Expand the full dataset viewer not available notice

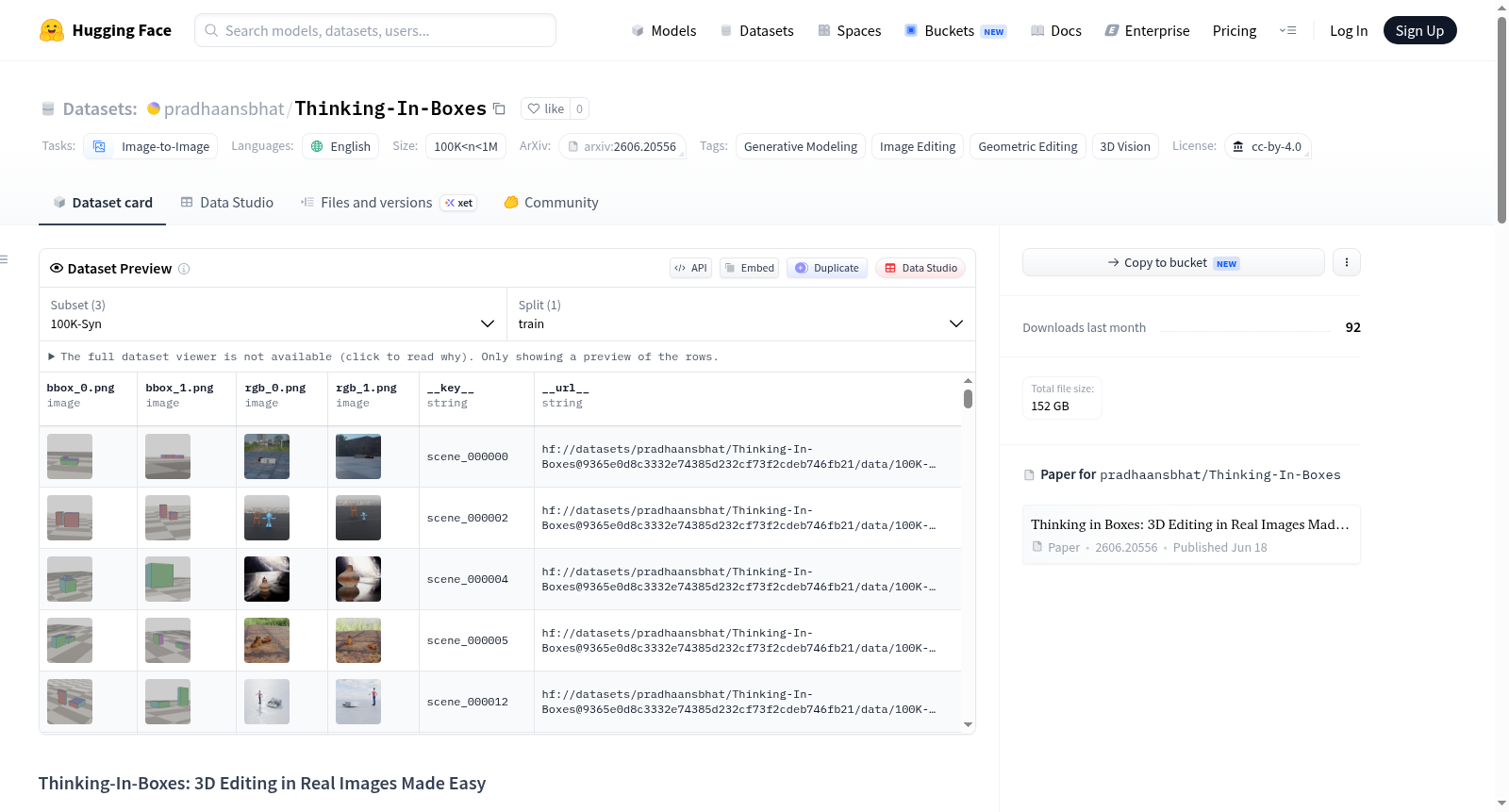[383, 356]
